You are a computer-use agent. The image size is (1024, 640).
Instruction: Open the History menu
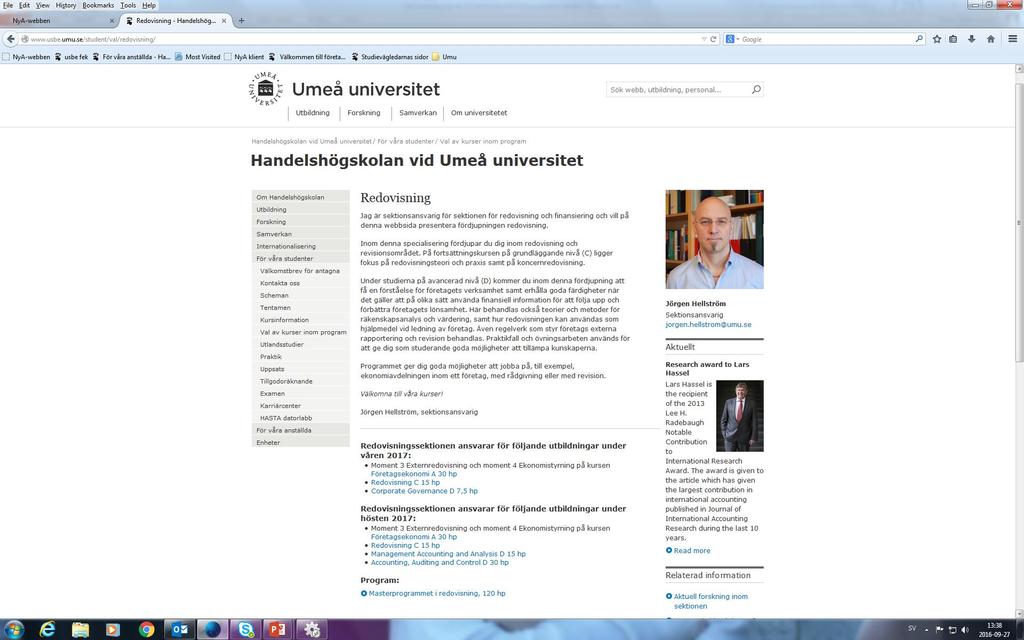click(66, 5)
